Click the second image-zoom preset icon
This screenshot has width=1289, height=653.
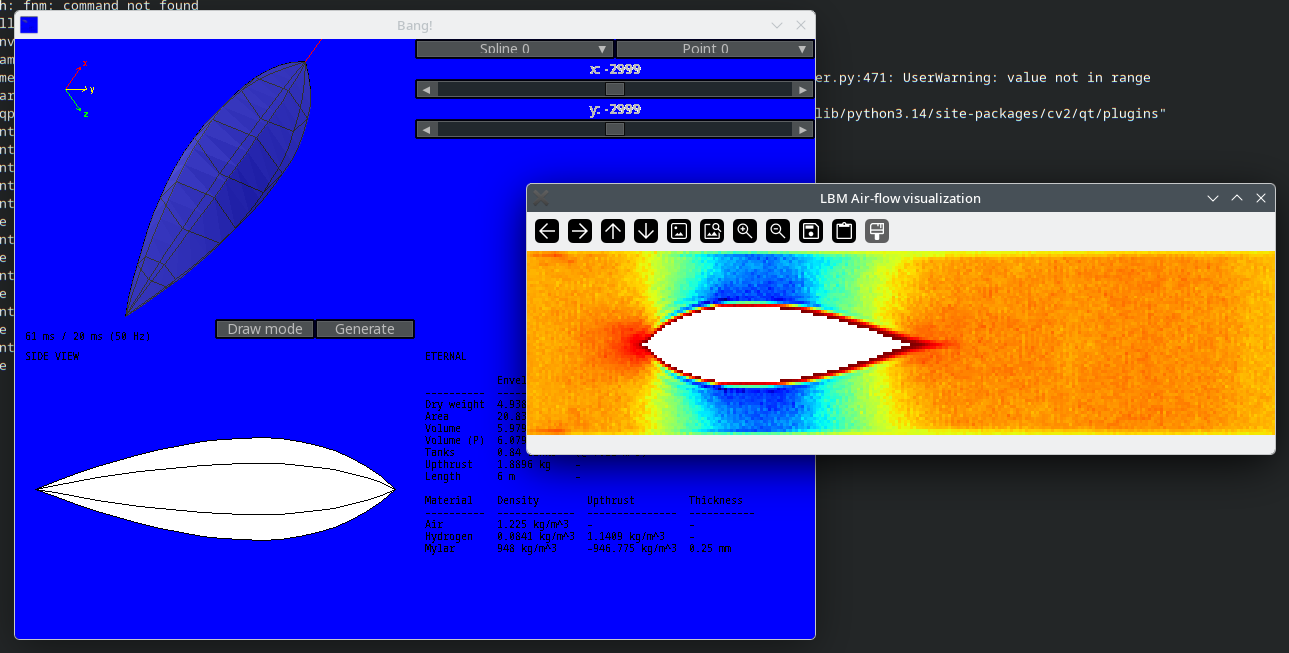pyautogui.click(x=712, y=231)
